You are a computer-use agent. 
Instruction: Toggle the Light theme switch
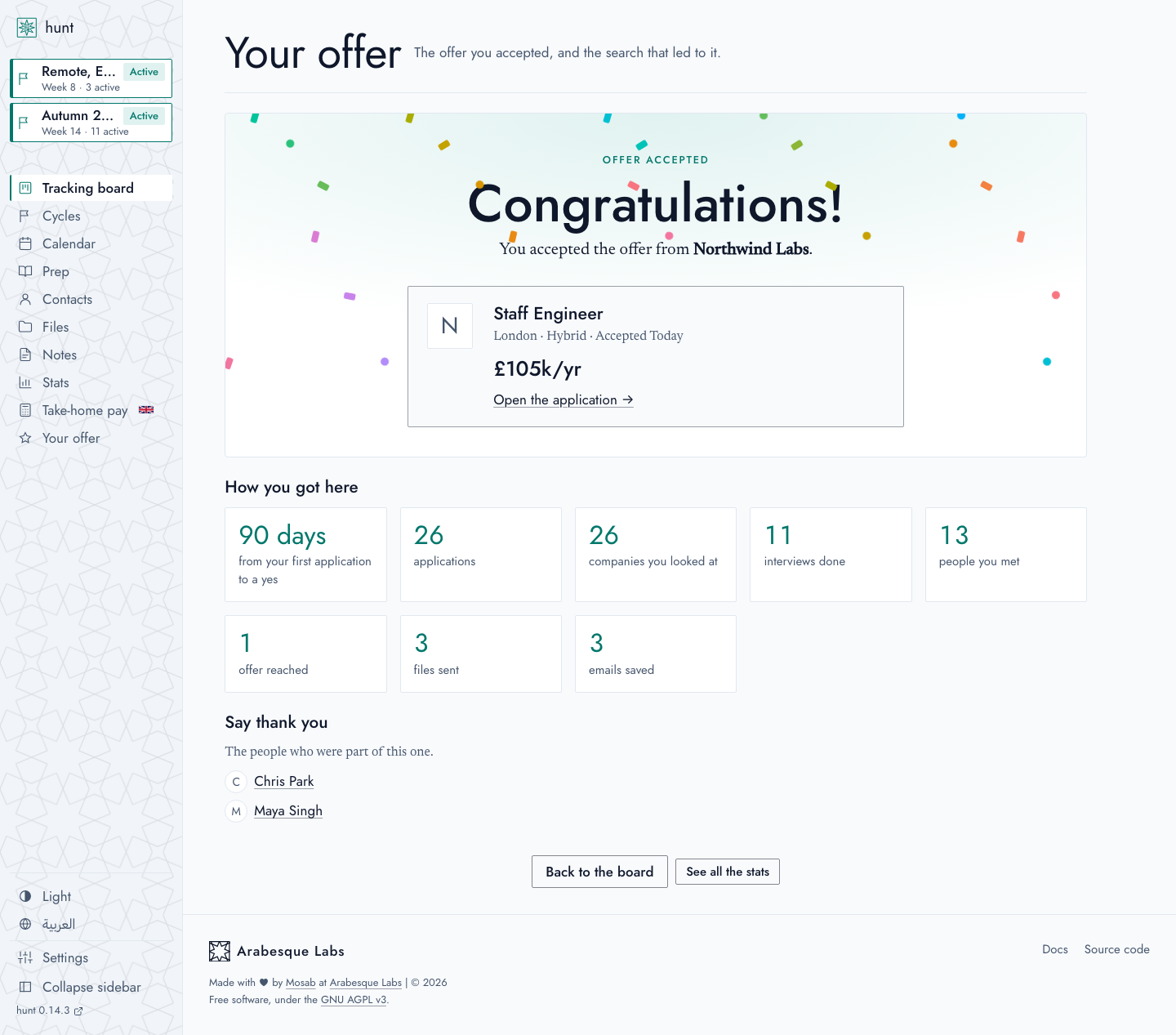point(91,896)
